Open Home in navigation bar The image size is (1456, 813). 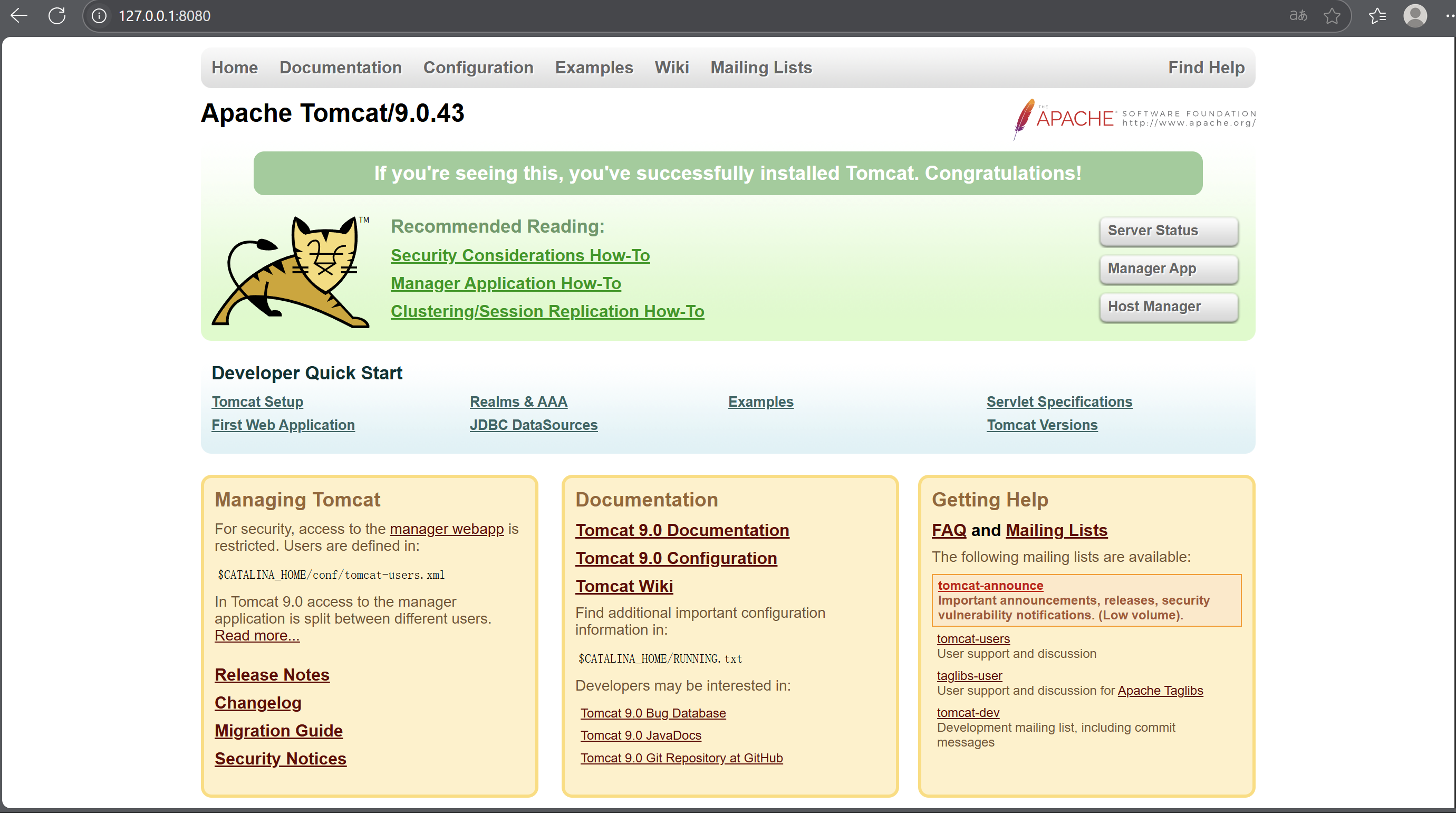pos(235,68)
